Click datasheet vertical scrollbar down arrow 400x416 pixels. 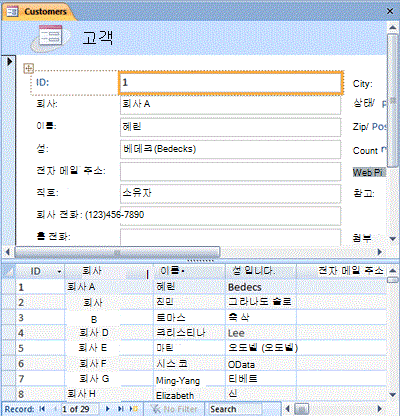[x=393, y=395]
